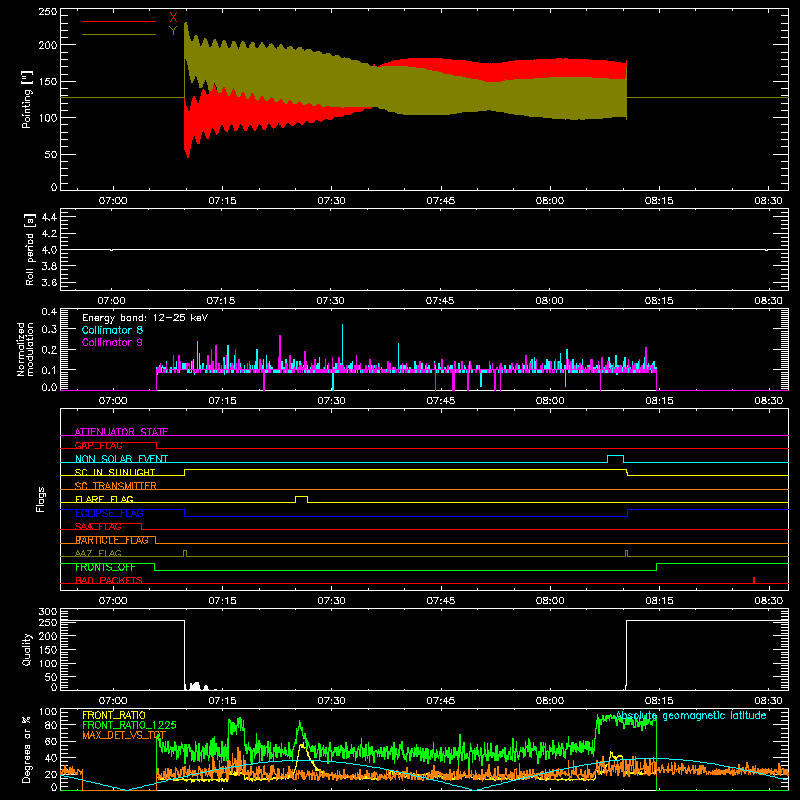Viewport: 800px width, 800px height.
Task: Select the red X legend line sample
Action: [x=119, y=21]
